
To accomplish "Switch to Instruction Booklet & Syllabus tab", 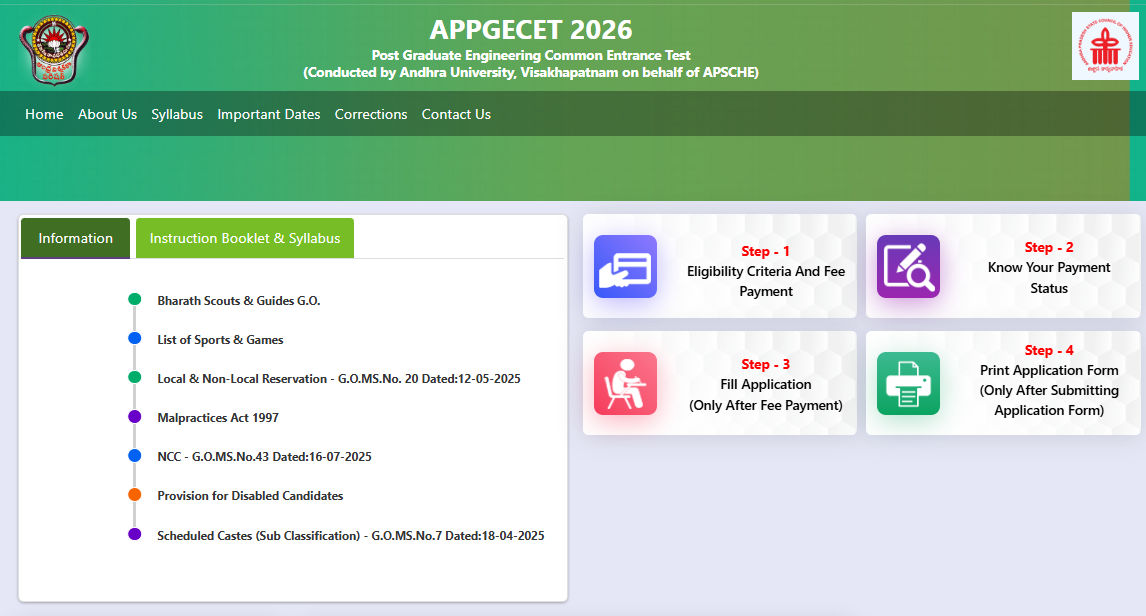I will 245,238.
